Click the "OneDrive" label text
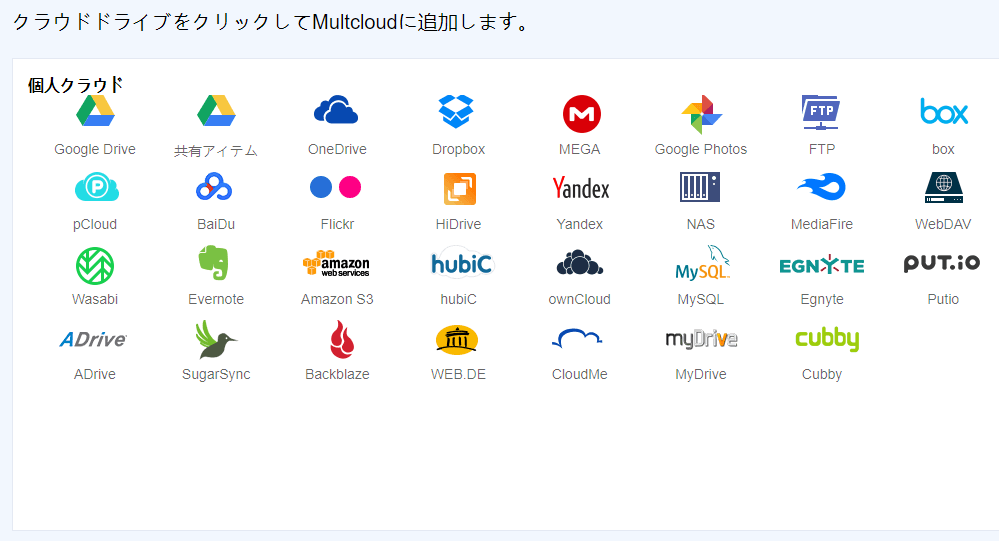Viewport: 999px width, 541px height. 337,149
